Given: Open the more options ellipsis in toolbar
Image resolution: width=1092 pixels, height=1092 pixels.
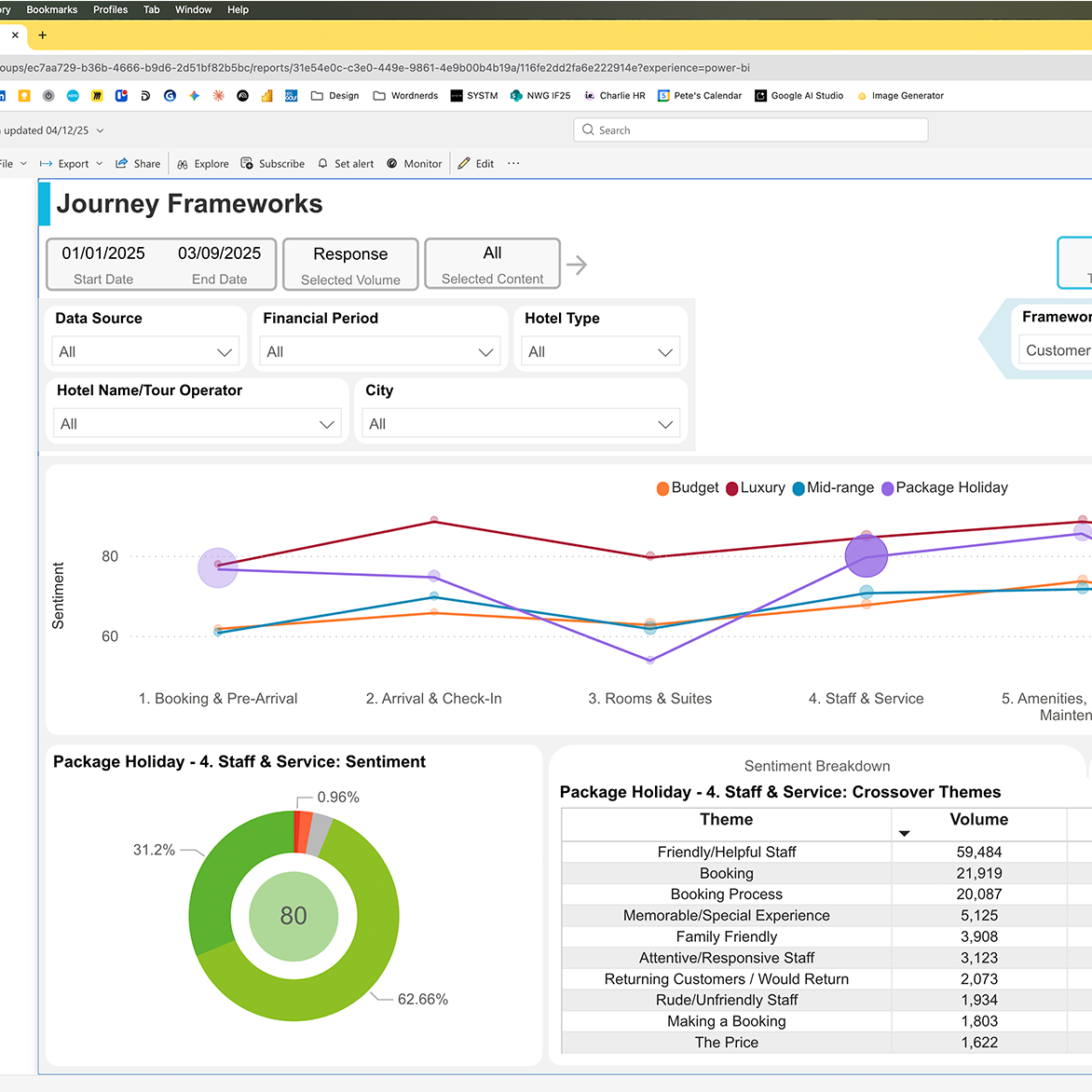Looking at the screenshot, I should 513,164.
